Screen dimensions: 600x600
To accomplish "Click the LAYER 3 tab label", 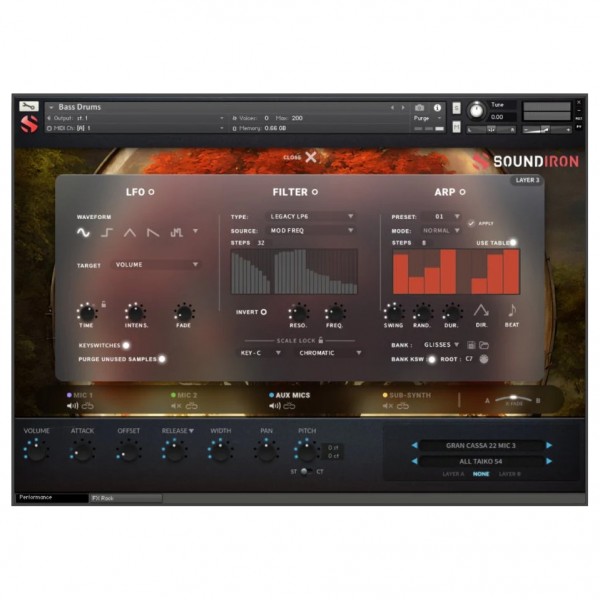I will 527,180.
